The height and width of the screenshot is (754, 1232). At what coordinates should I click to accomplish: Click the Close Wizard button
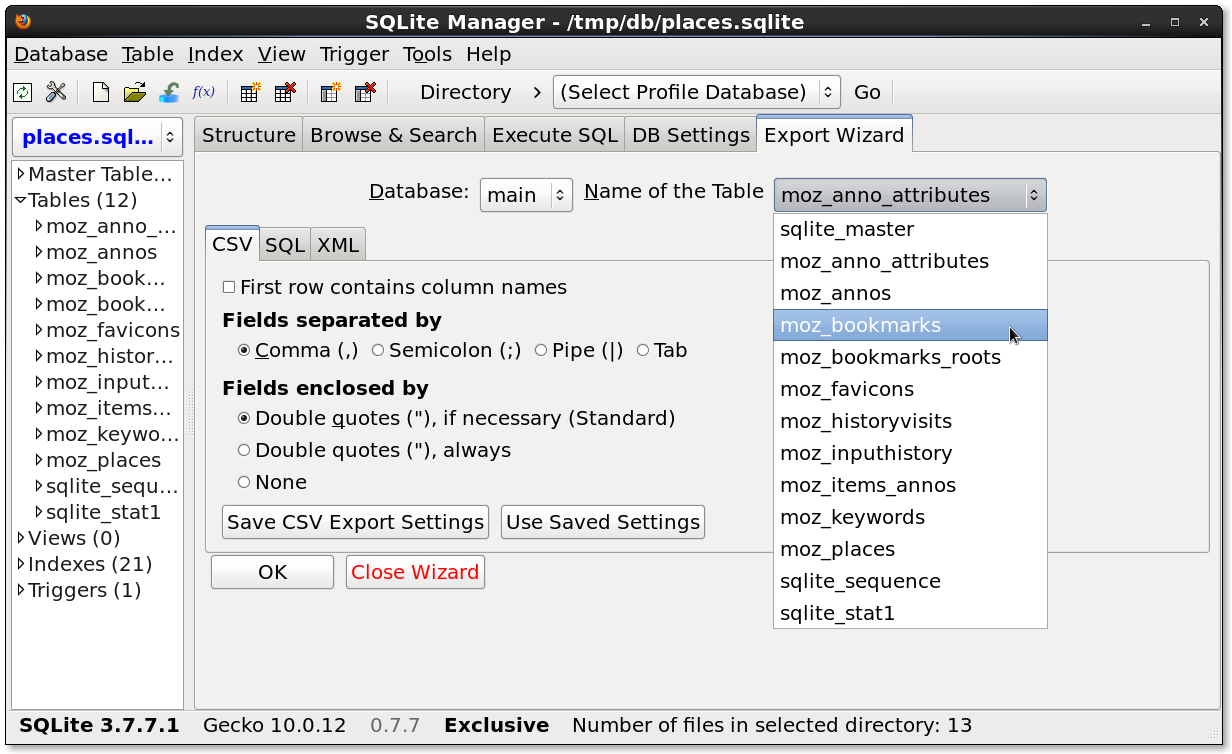(415, 572)
